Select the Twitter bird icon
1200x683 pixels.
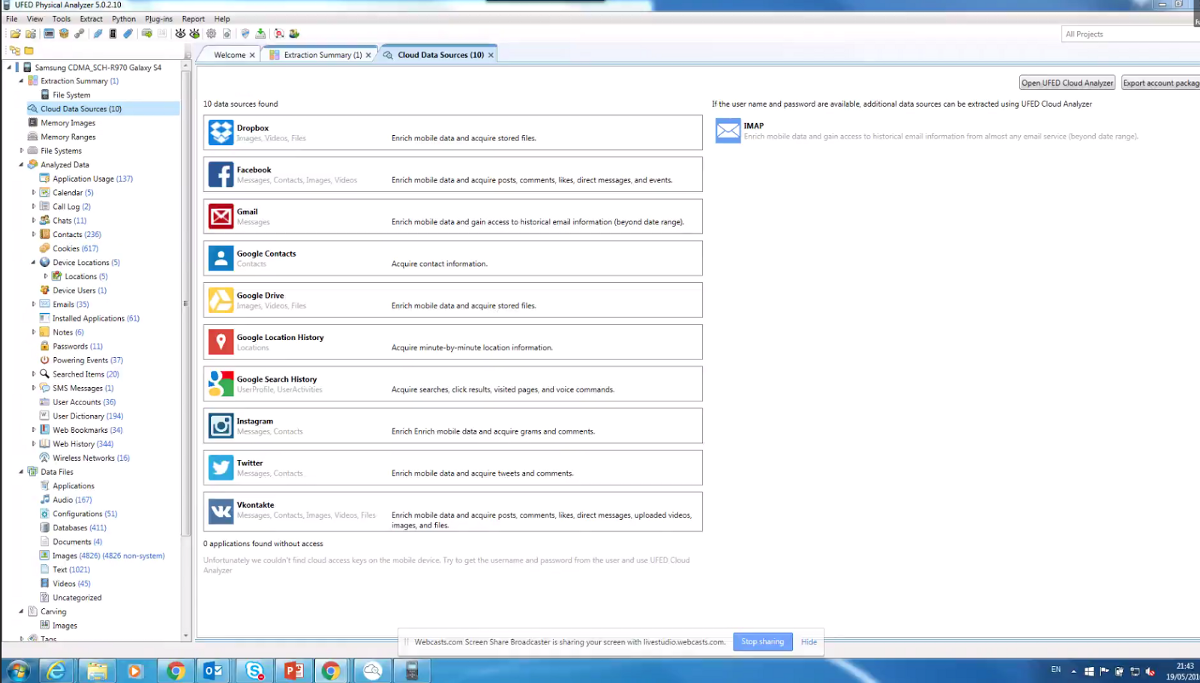[220, 468]
